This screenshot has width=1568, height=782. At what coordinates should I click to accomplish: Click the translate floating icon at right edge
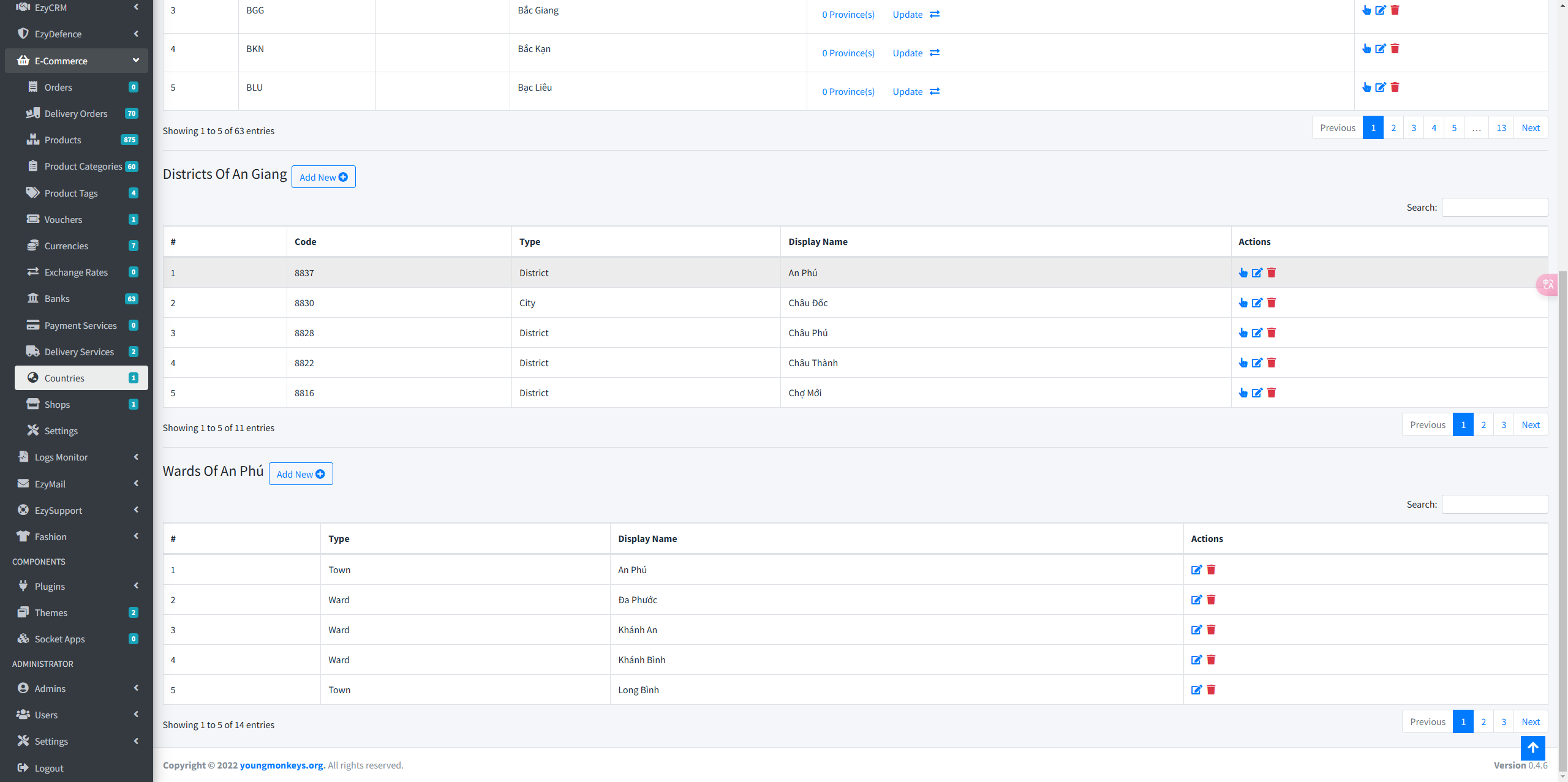click(1548, 284)
